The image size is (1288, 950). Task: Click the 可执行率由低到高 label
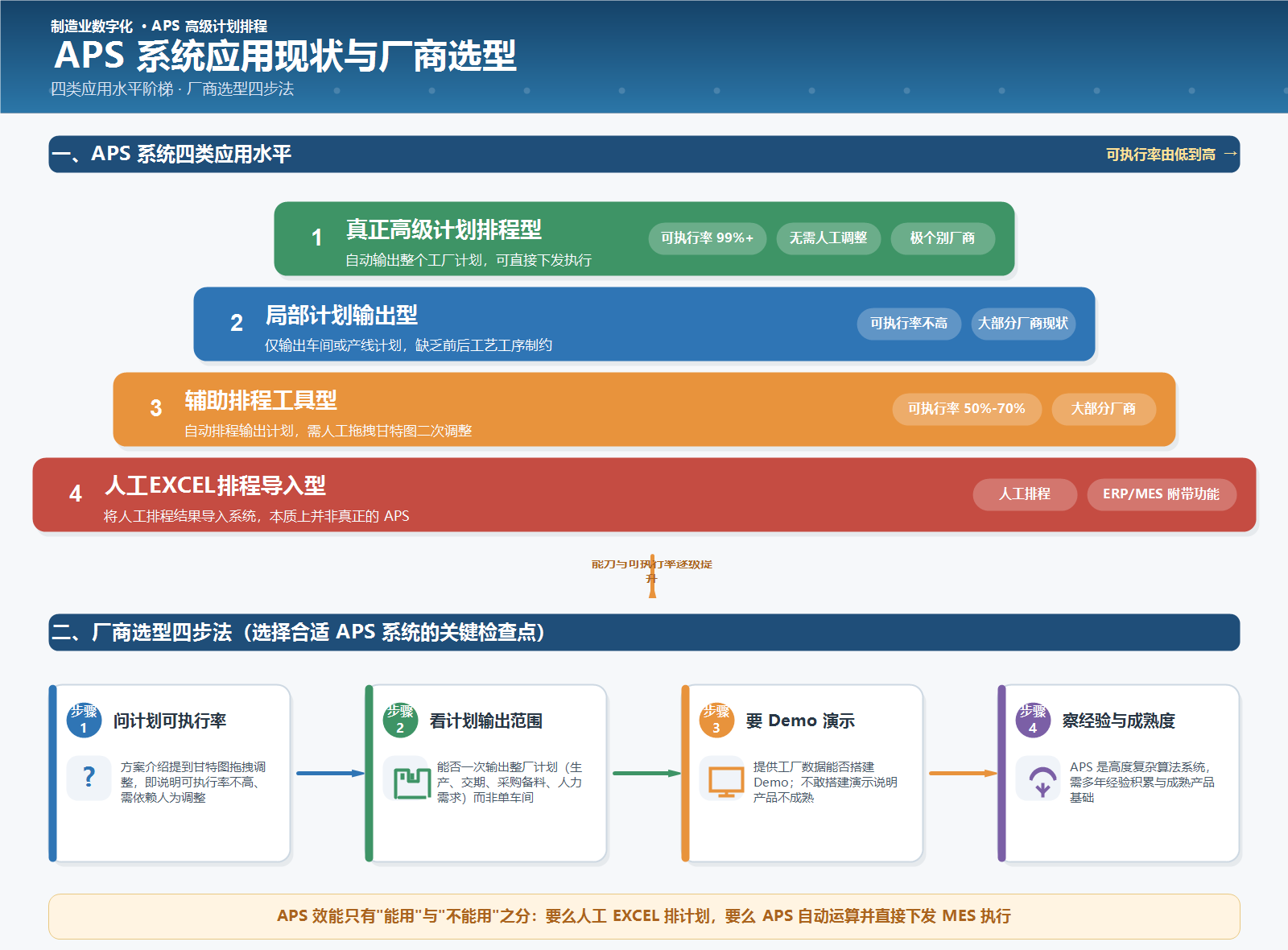[x=1161, y=154]
